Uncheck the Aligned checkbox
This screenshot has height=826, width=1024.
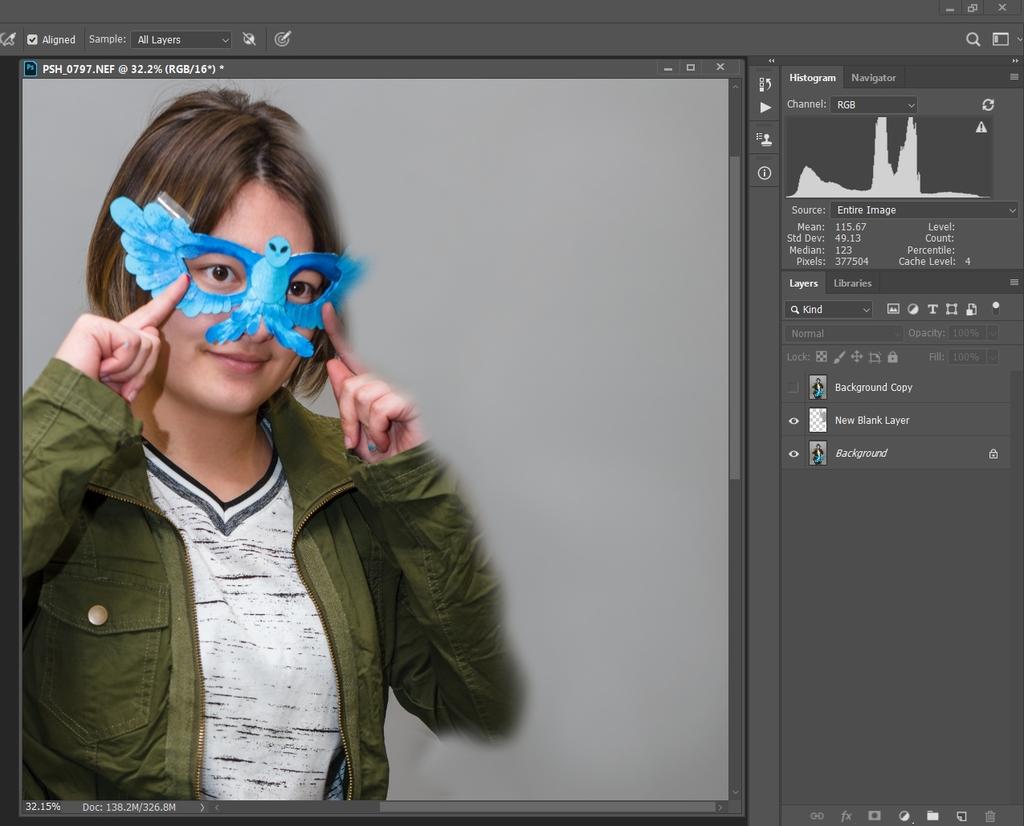click(32, 40)
